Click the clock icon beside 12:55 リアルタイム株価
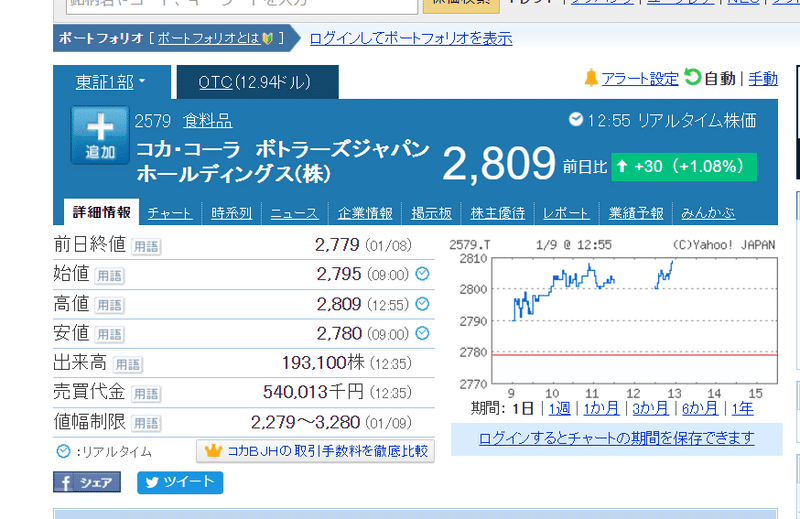800x519 pixels. pos(576,119)
